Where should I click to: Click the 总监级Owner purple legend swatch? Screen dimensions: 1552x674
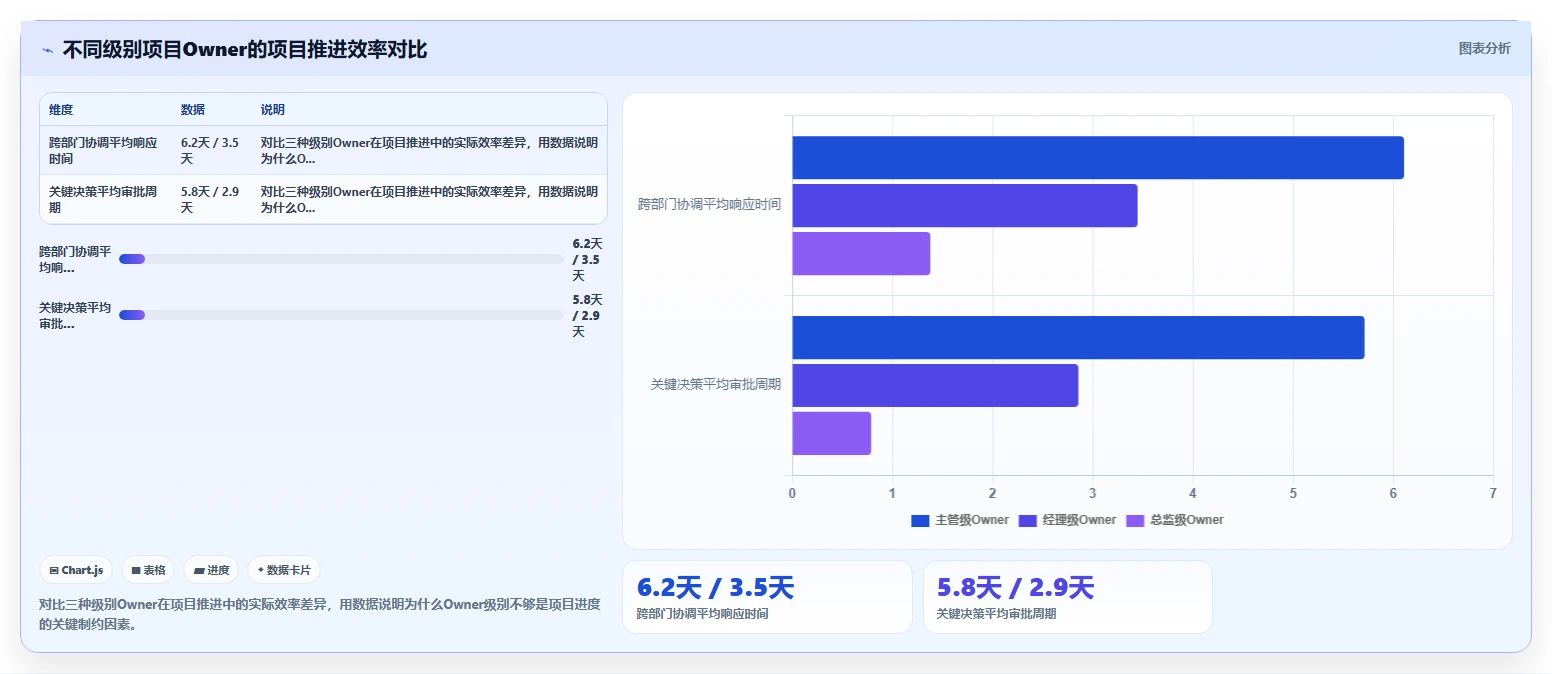click(1135, 520)
